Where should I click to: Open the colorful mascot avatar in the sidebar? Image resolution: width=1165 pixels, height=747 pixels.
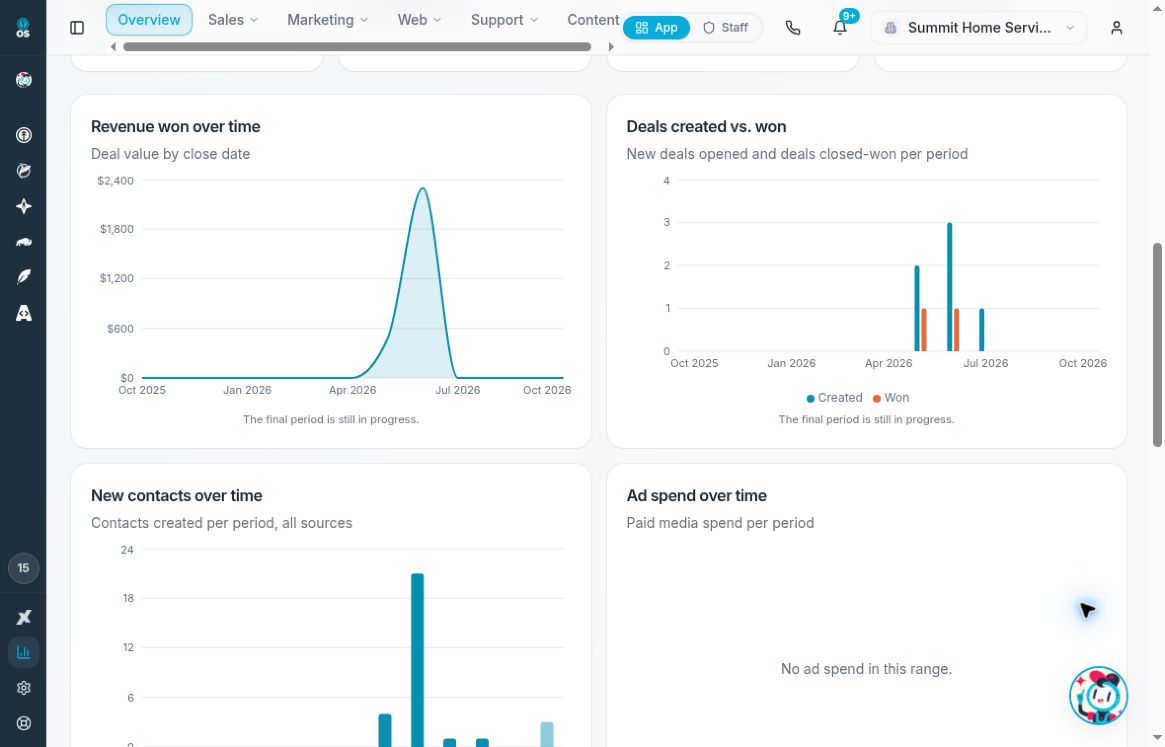point(24,80)
